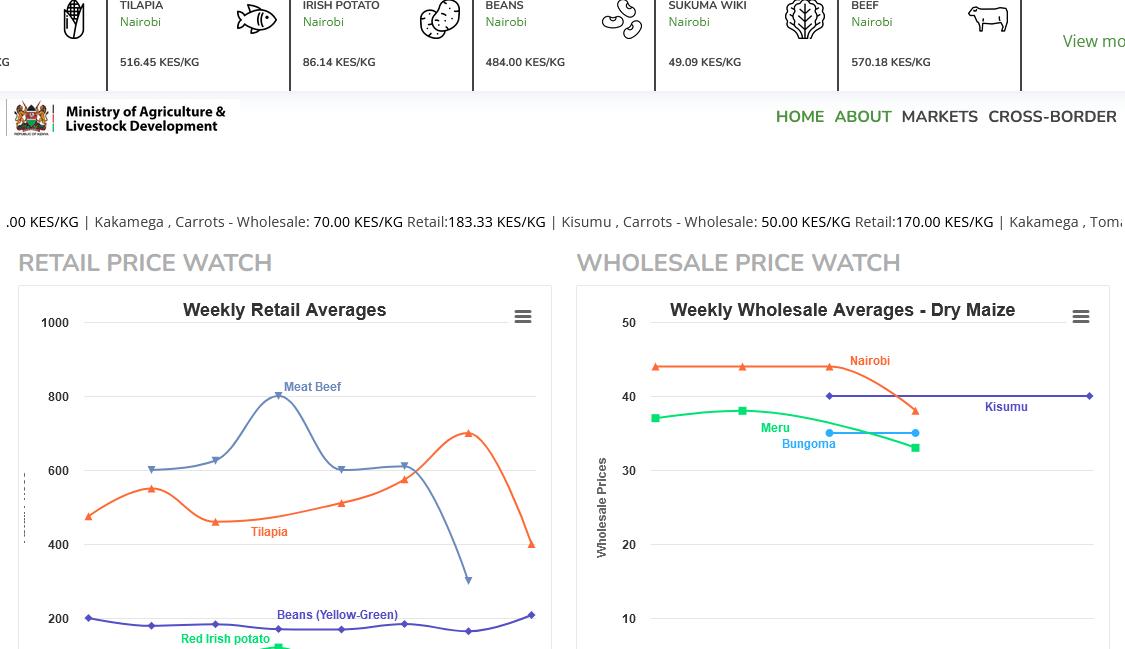
Task: Click the cow icon in Beef card
Action: point(988,19)
